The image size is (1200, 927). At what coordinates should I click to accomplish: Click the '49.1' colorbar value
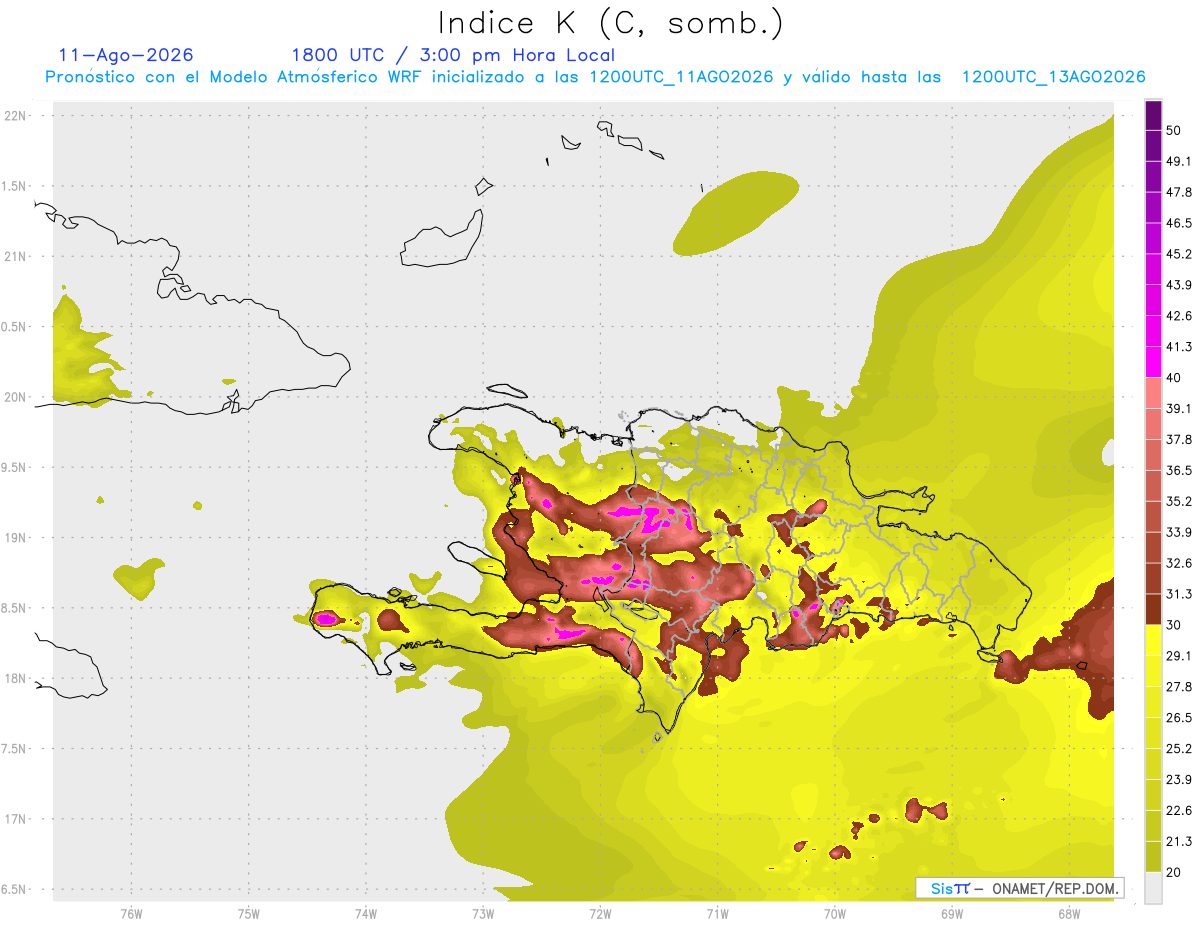pos(1179,161)
